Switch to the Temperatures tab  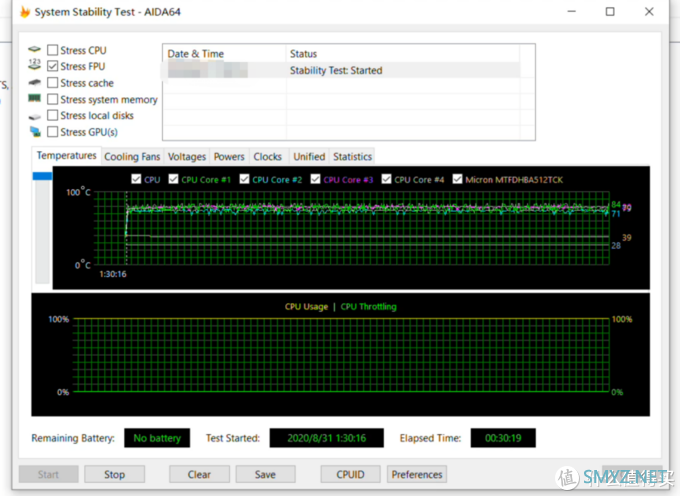click(x=66, y=156)
